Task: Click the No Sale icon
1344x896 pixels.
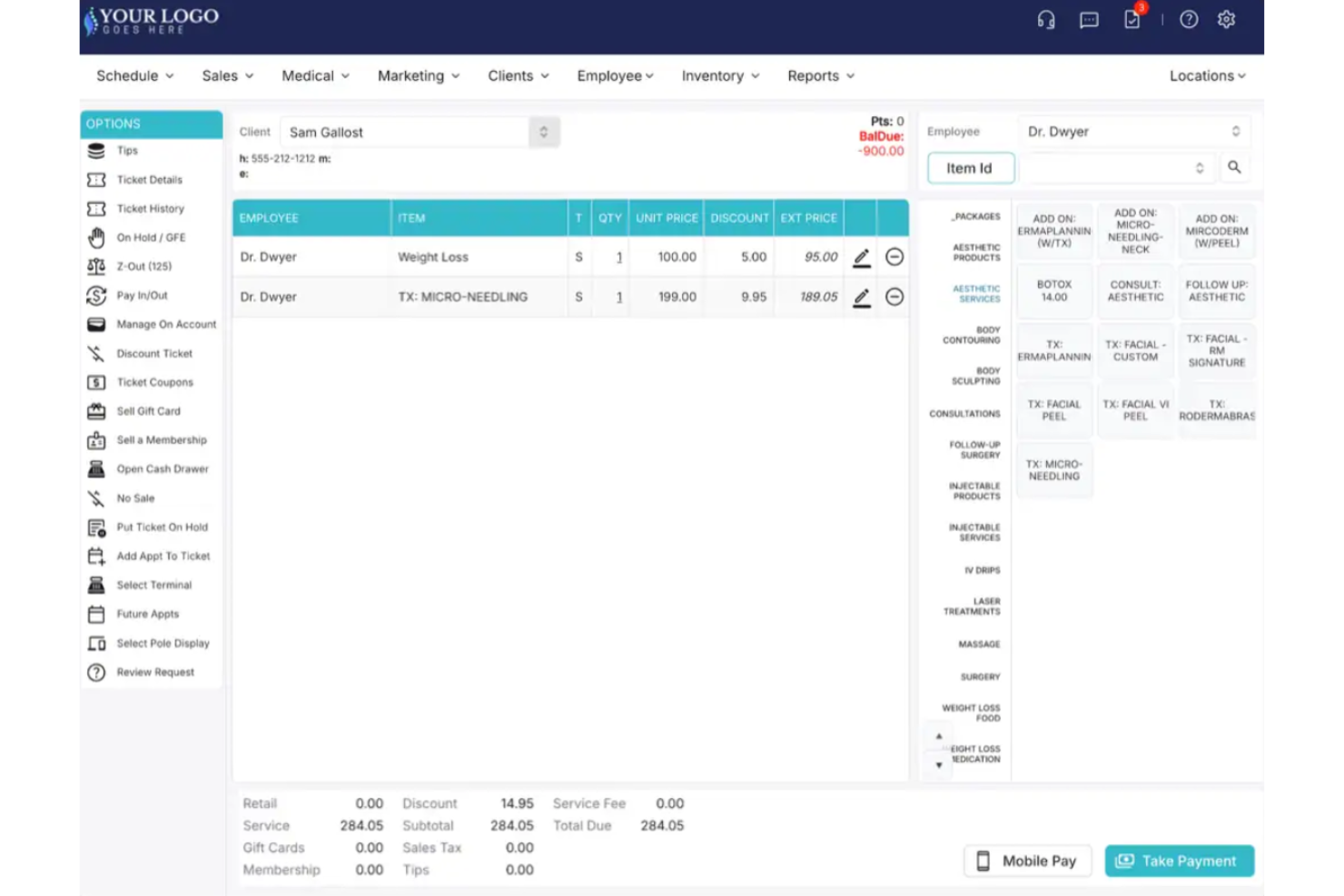Action: pos(96,498)
